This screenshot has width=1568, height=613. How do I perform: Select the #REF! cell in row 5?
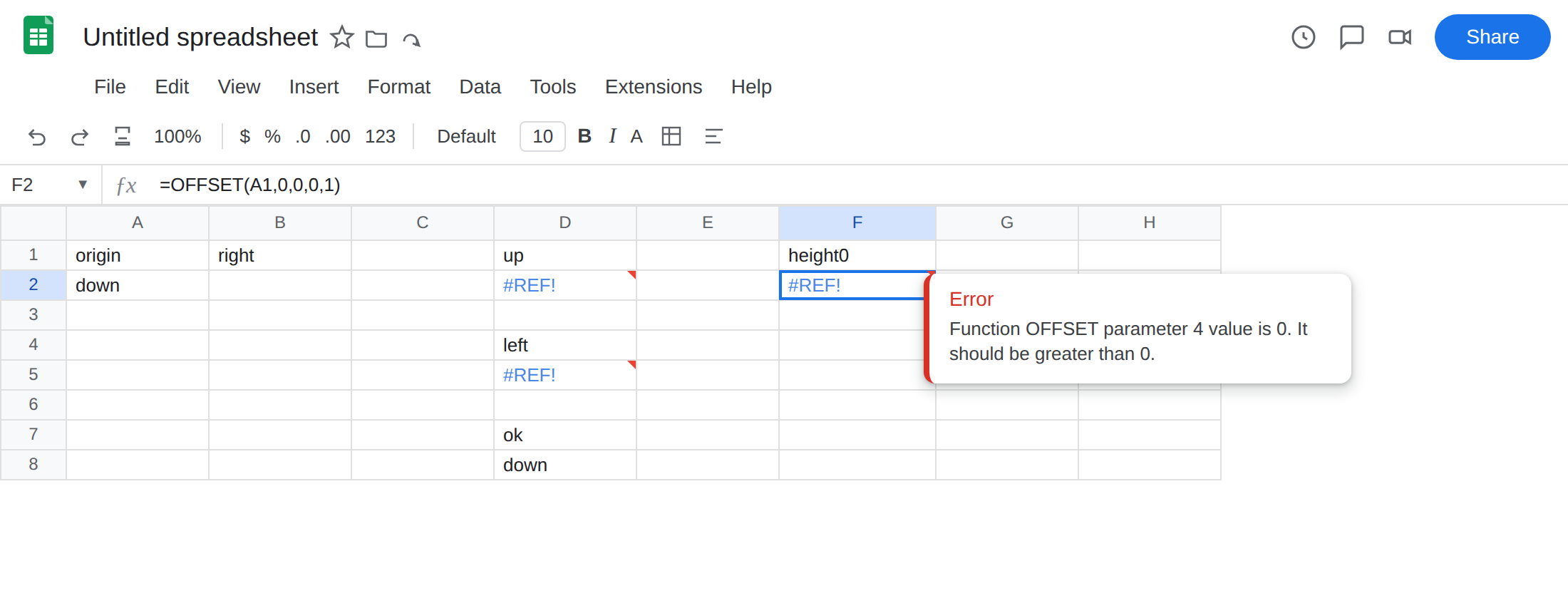[565, 375]
